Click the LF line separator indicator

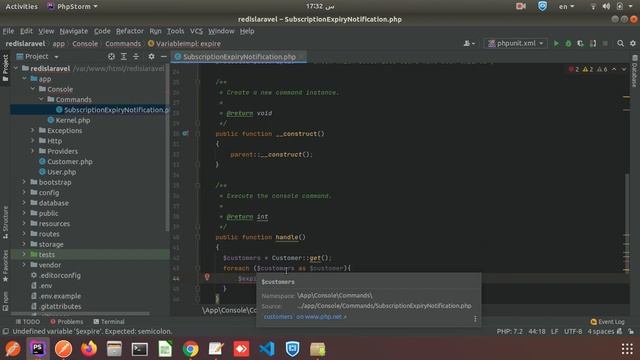coord(554,331)
